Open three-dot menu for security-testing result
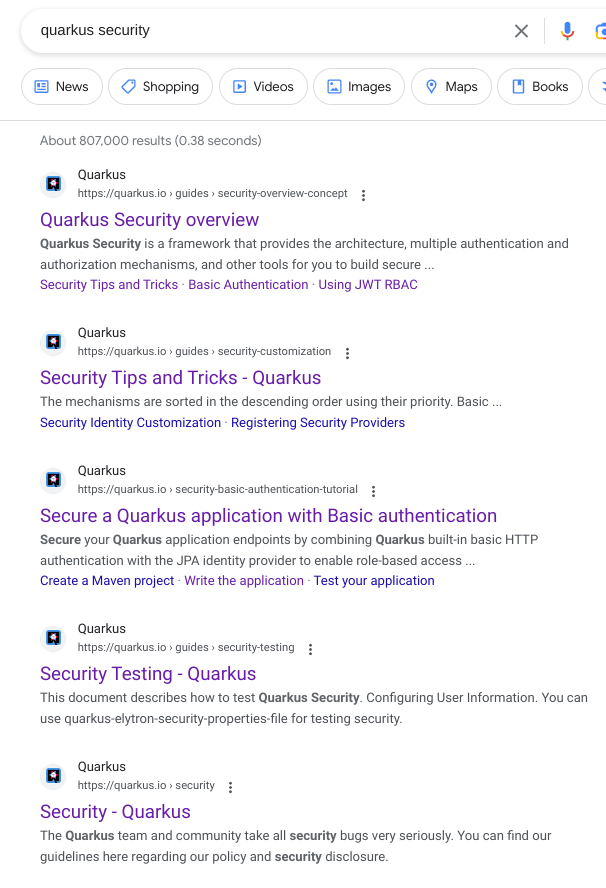This screenshot has height=888, width=606. click(310, 649)
